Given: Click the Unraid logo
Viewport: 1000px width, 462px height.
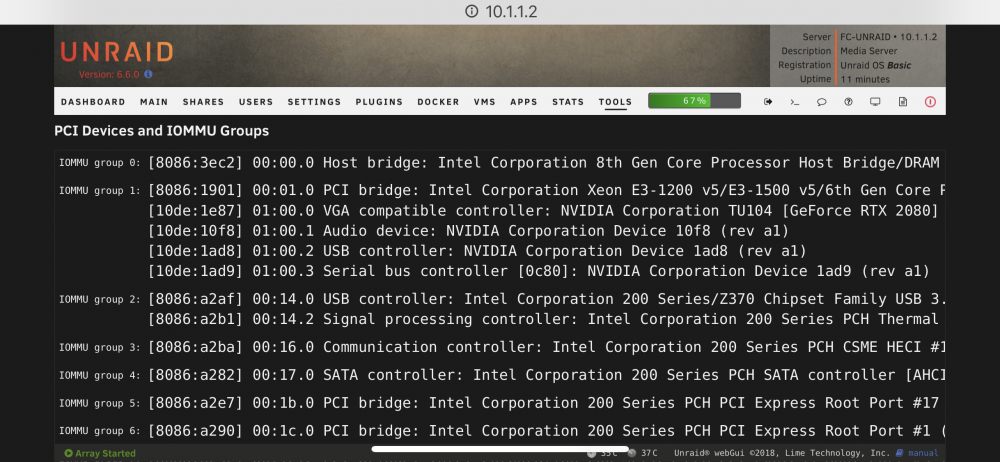Looking at the screenshot, I should coord(117,52).
